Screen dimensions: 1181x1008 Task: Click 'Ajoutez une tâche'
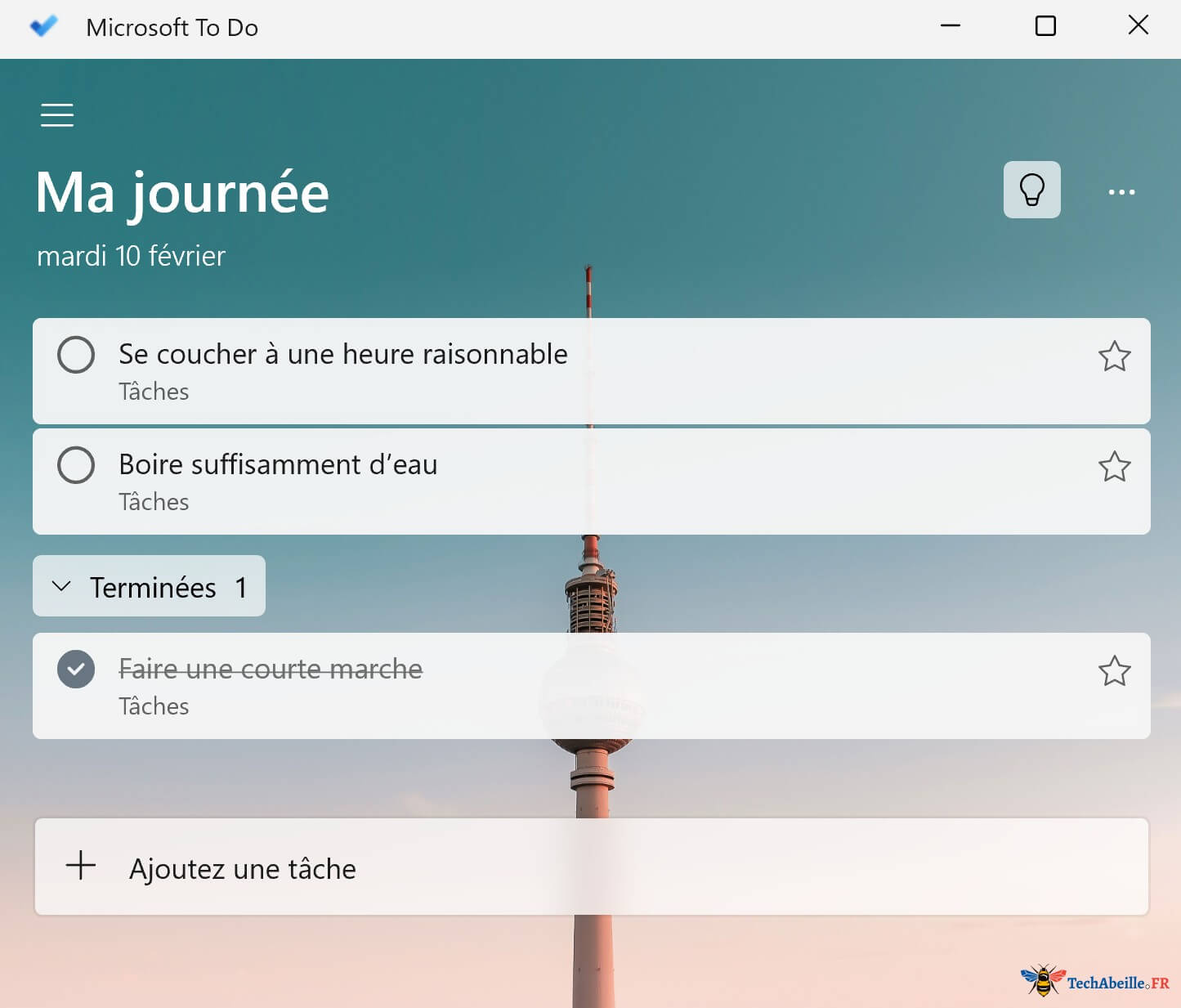[242, 867]
